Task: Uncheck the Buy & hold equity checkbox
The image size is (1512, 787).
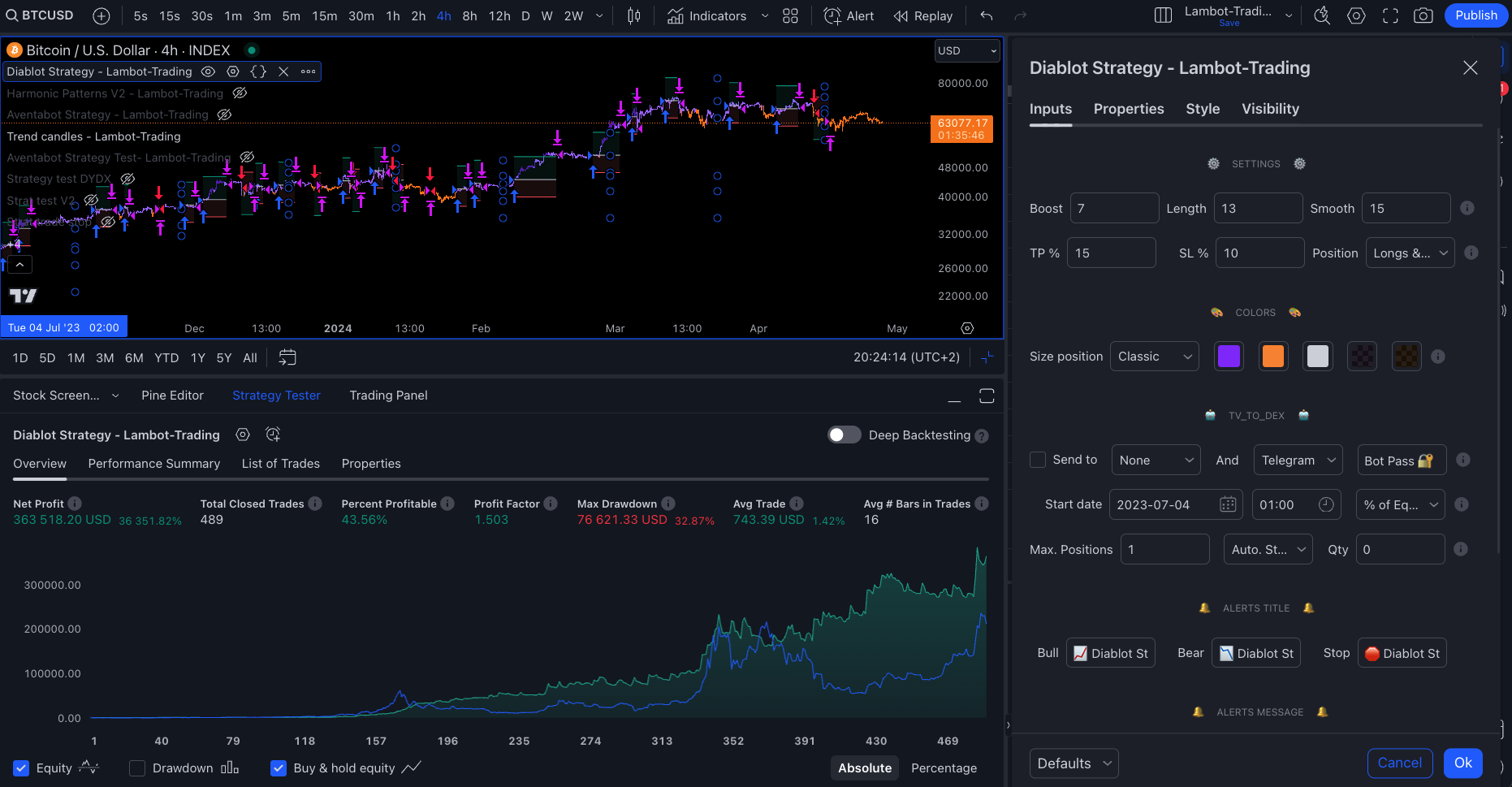Action: pyautogui.click(x=279, y=768)
